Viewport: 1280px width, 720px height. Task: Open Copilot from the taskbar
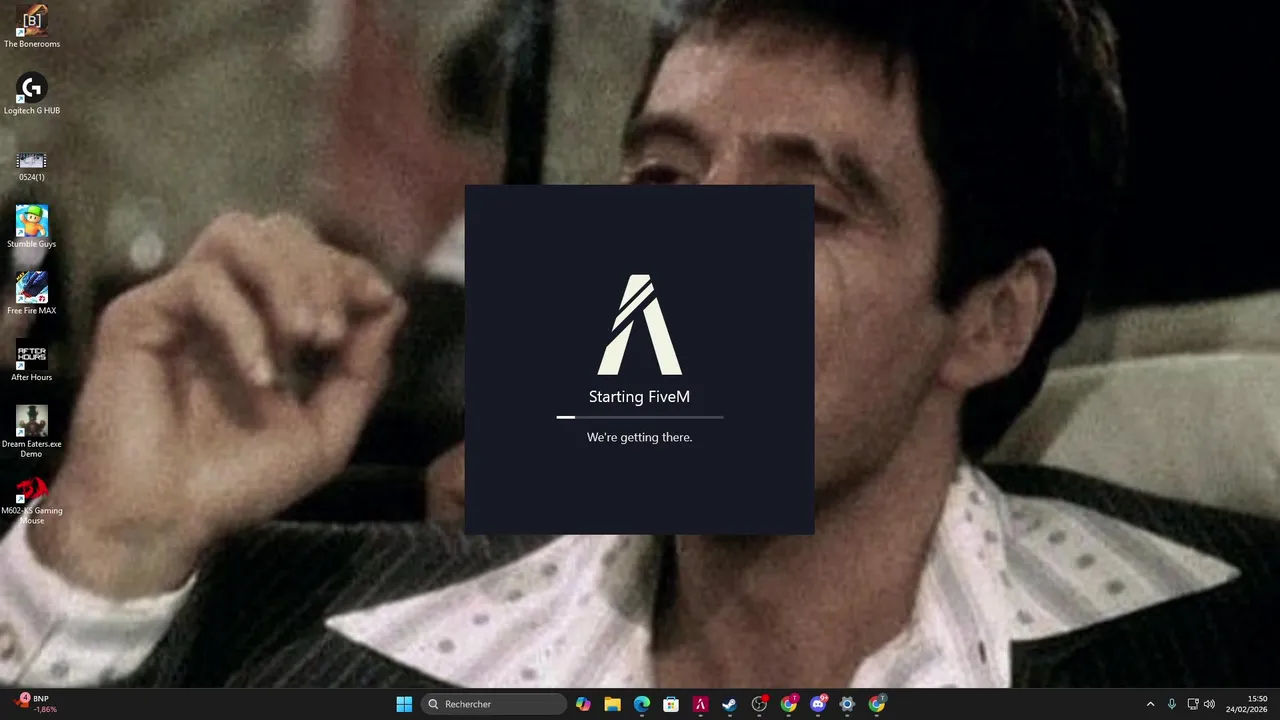(583, 704)
